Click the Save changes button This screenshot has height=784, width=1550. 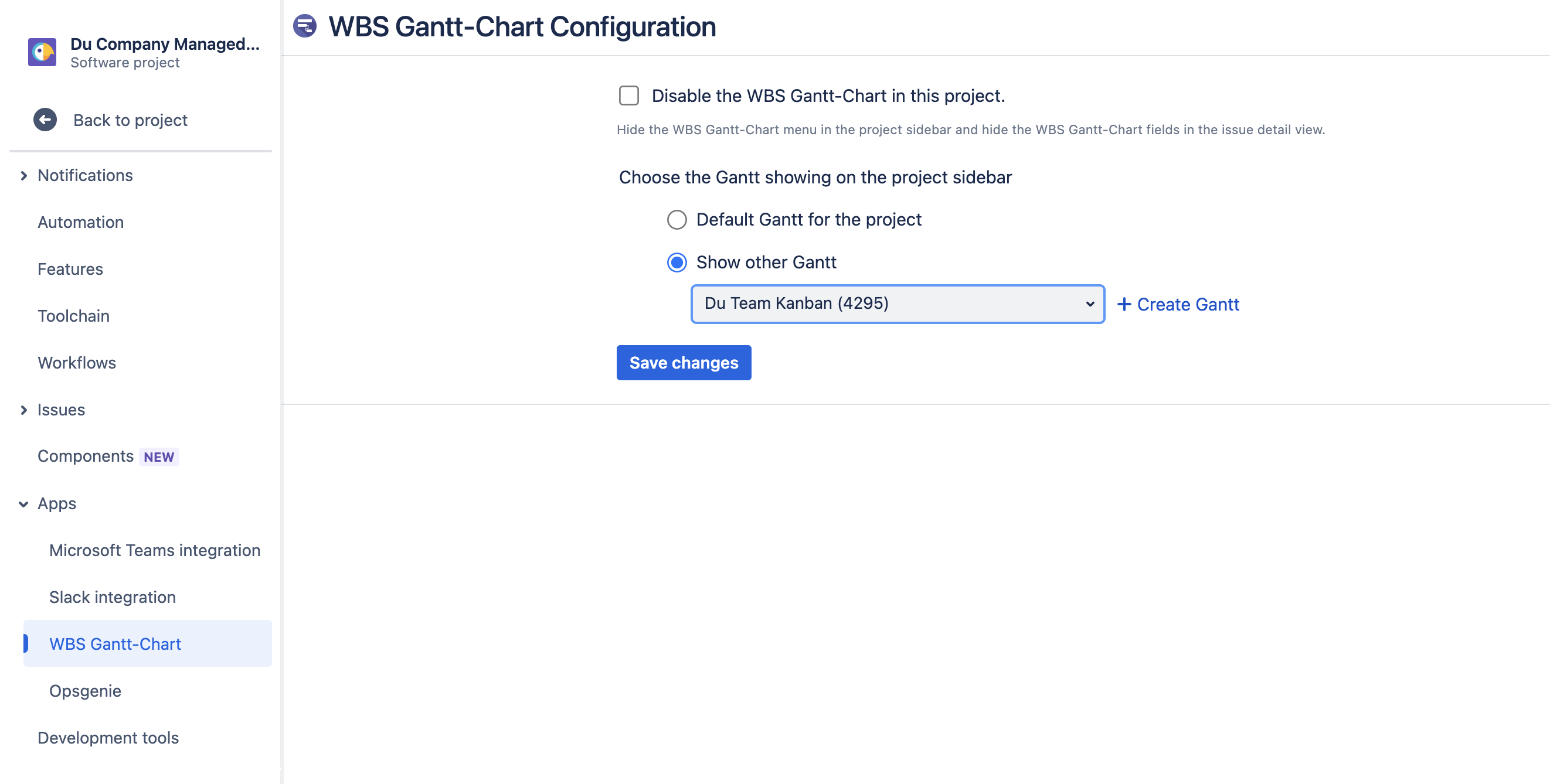(x=684, y=363)
